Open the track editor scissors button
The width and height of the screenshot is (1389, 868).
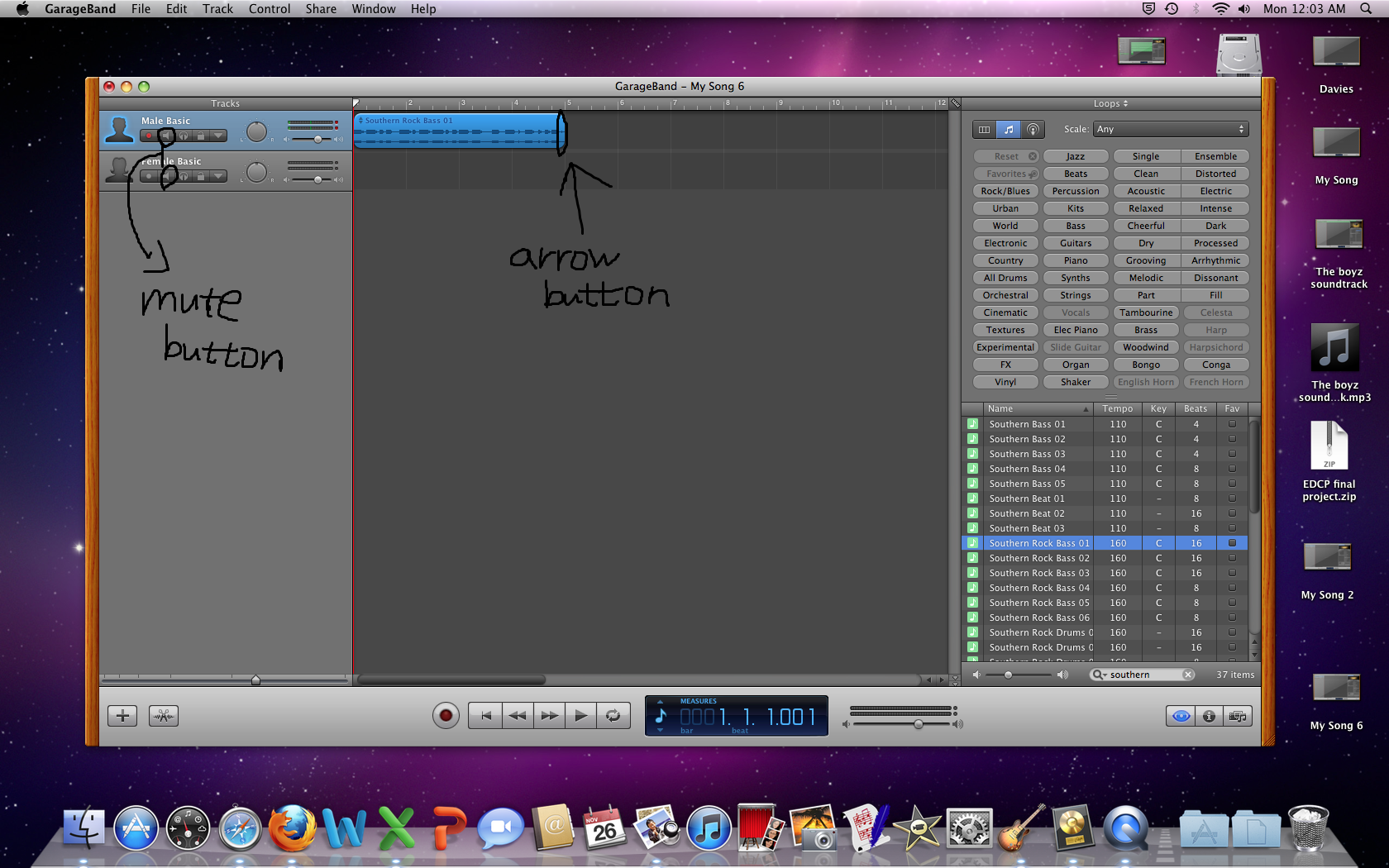164,716
